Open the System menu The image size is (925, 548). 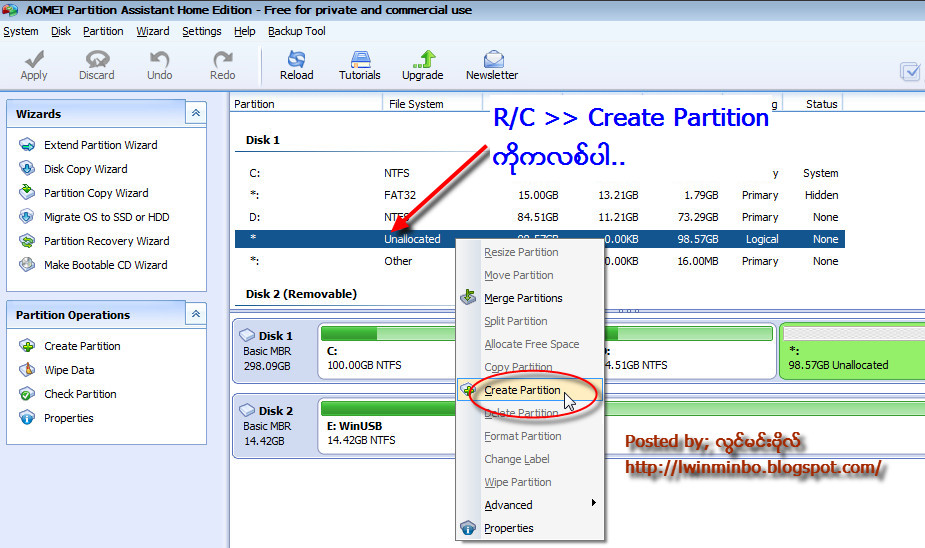(21, 31)
